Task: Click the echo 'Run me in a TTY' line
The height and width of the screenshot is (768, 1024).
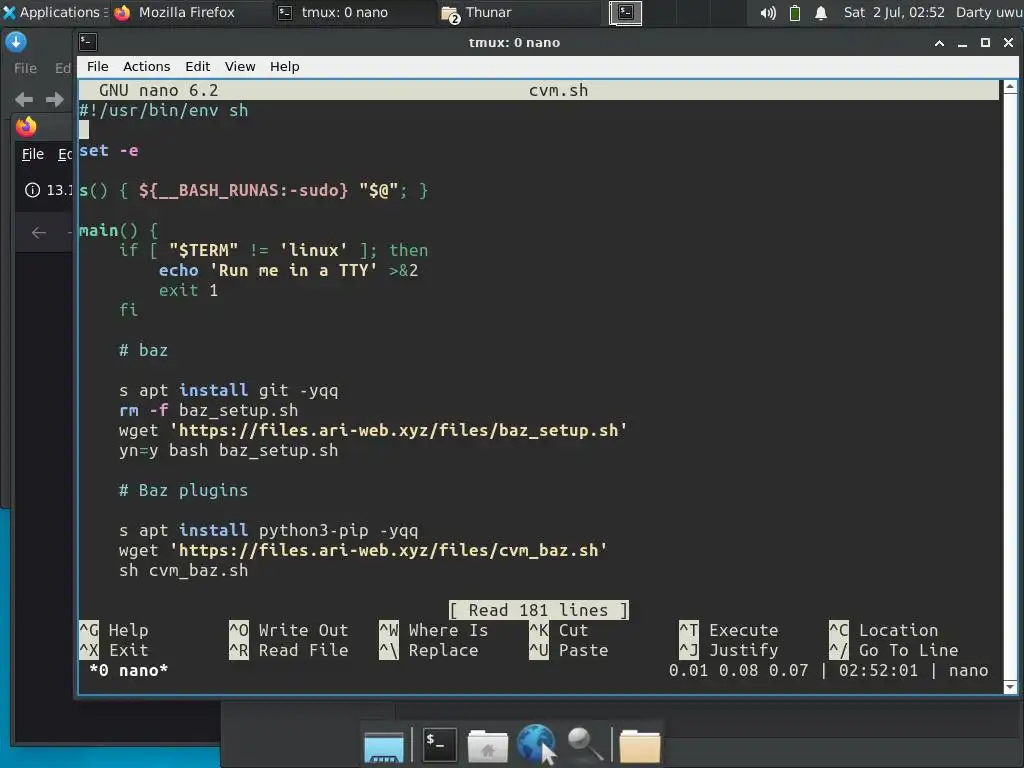Action: pyautogui.click(x=289, y=270)
